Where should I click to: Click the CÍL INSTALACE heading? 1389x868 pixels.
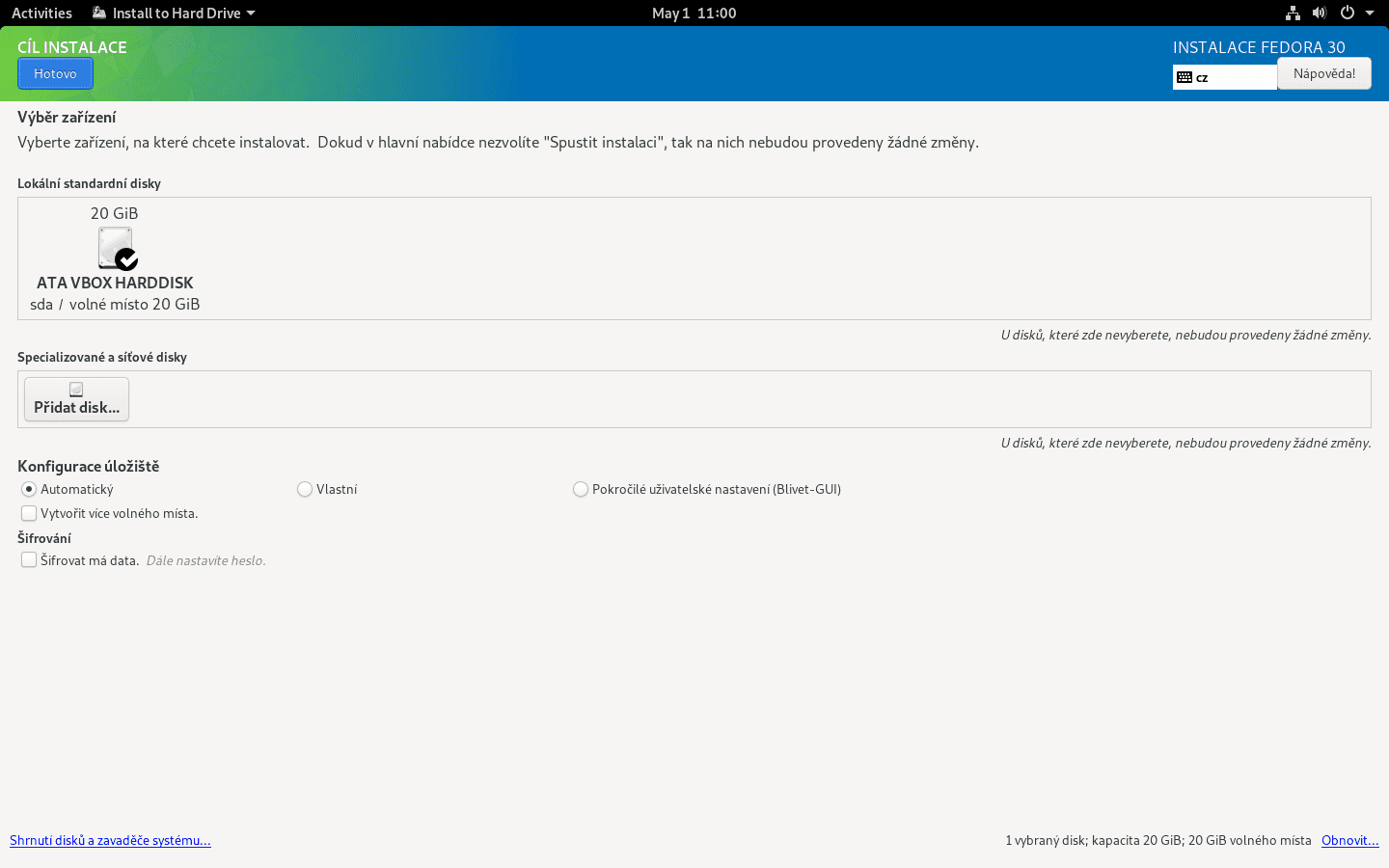(x=72, y=47)
